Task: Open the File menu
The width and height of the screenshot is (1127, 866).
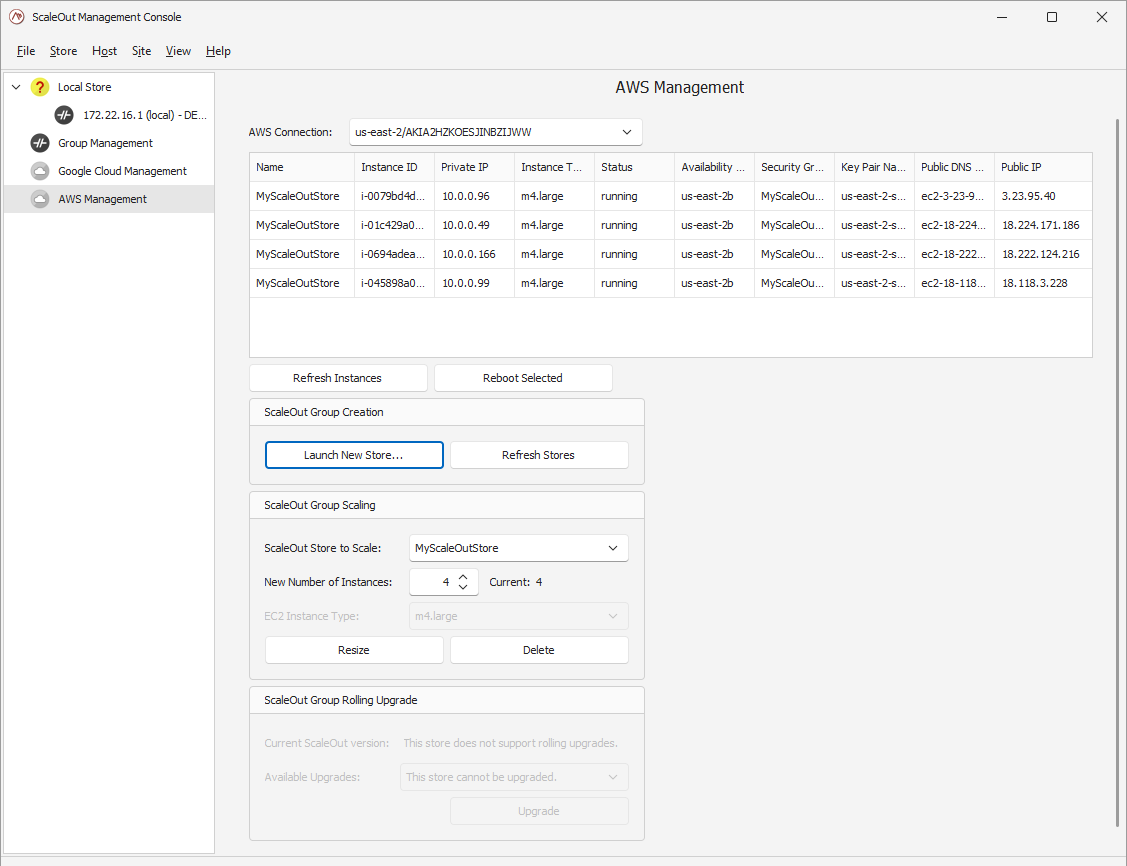Action: tap(26, 51)
